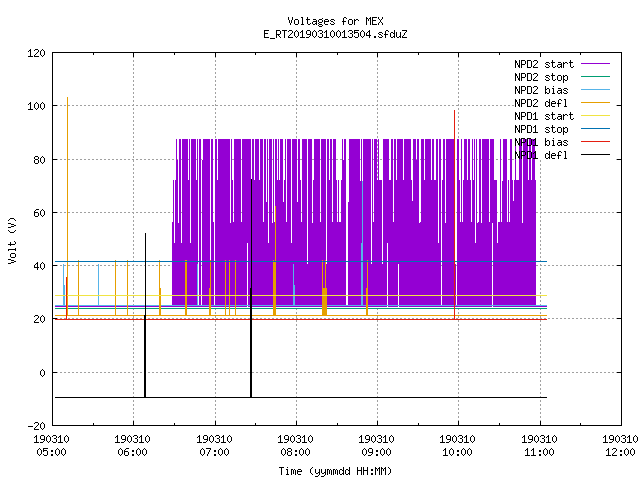This screenshot has height=480, width=640.
Task: Click the y-axis tick value -20
Action: [36, 426]
